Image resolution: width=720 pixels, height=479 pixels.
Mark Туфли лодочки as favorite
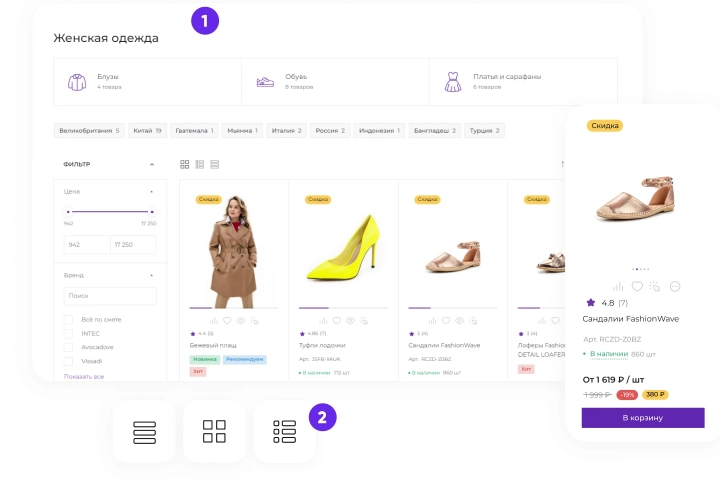click(x=337, y=321)
